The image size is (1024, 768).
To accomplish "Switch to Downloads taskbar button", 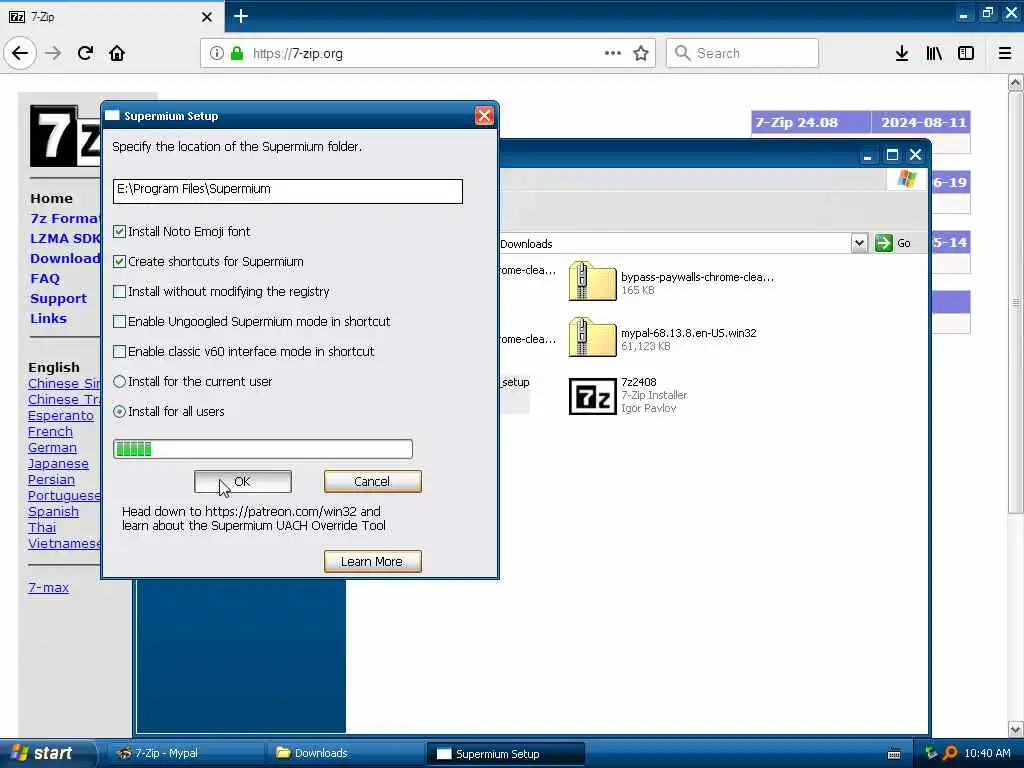I will click(344, 753).
